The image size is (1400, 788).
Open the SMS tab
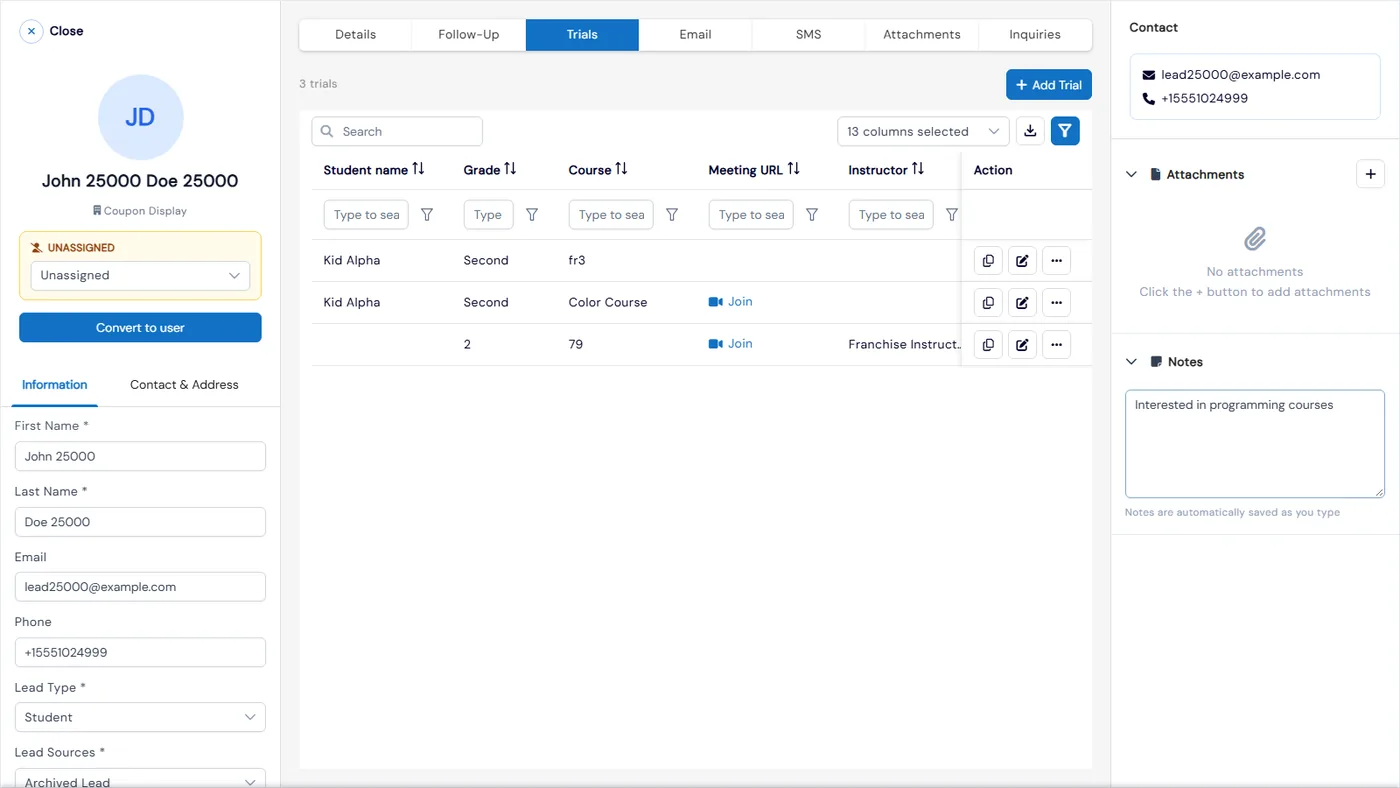(x=808, y=34)
